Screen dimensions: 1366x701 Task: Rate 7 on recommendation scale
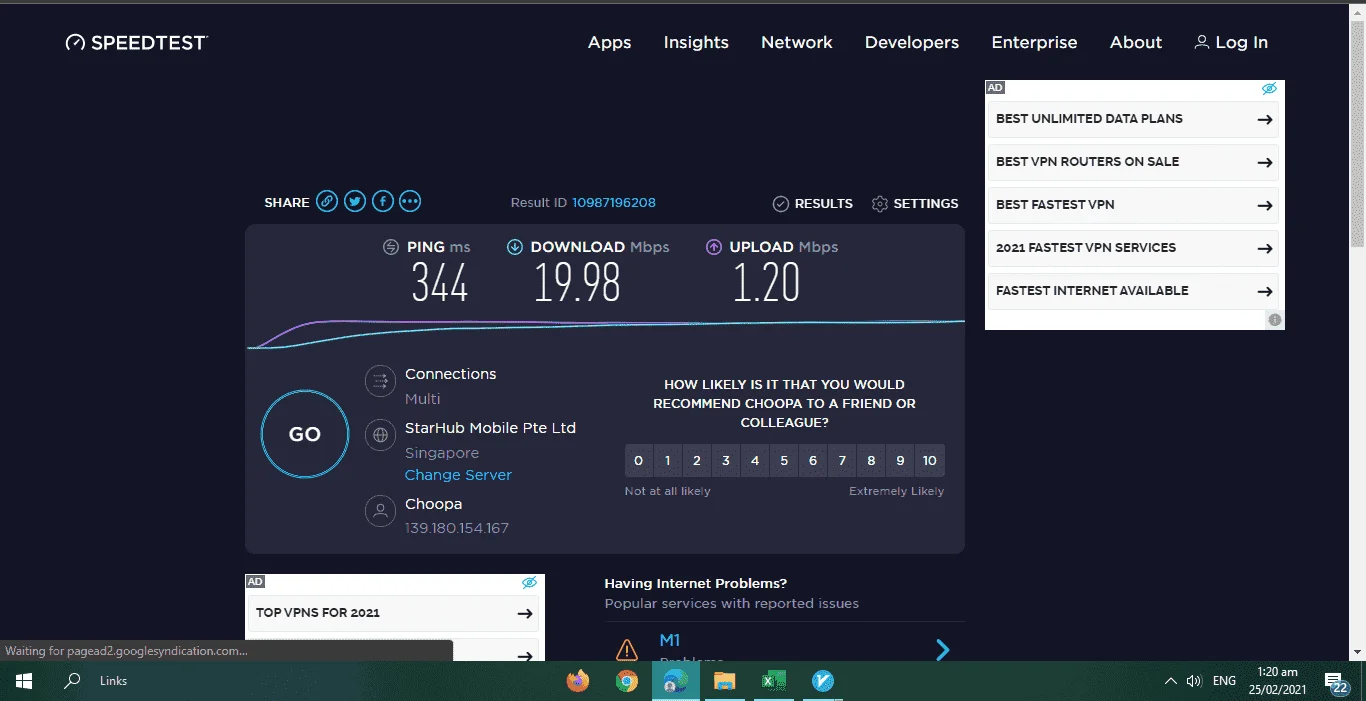842,461
